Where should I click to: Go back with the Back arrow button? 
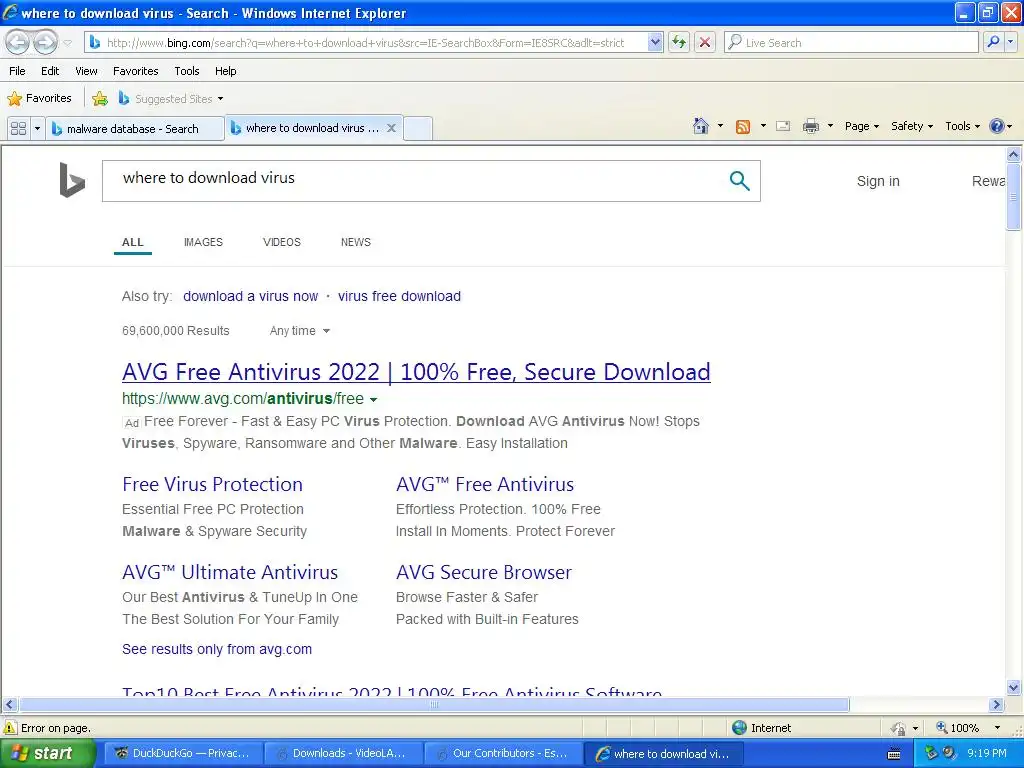tap(18, 42)
